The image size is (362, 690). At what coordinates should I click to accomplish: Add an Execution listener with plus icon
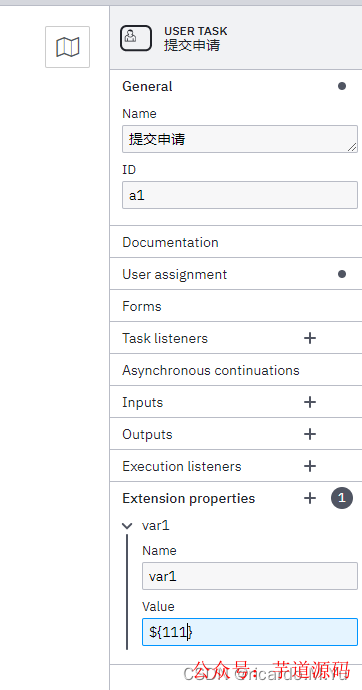pos(310,466)
